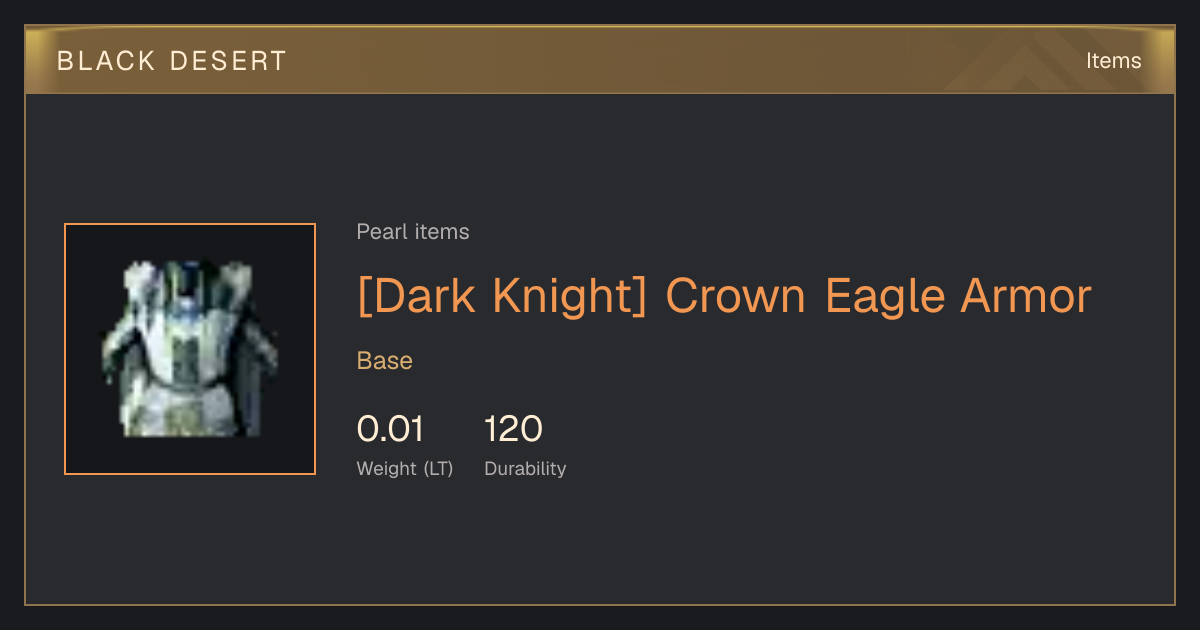Image resolution: width=1200 pixels, height=630 pixels.
Task: Click the Durability label
Action: 525,468
